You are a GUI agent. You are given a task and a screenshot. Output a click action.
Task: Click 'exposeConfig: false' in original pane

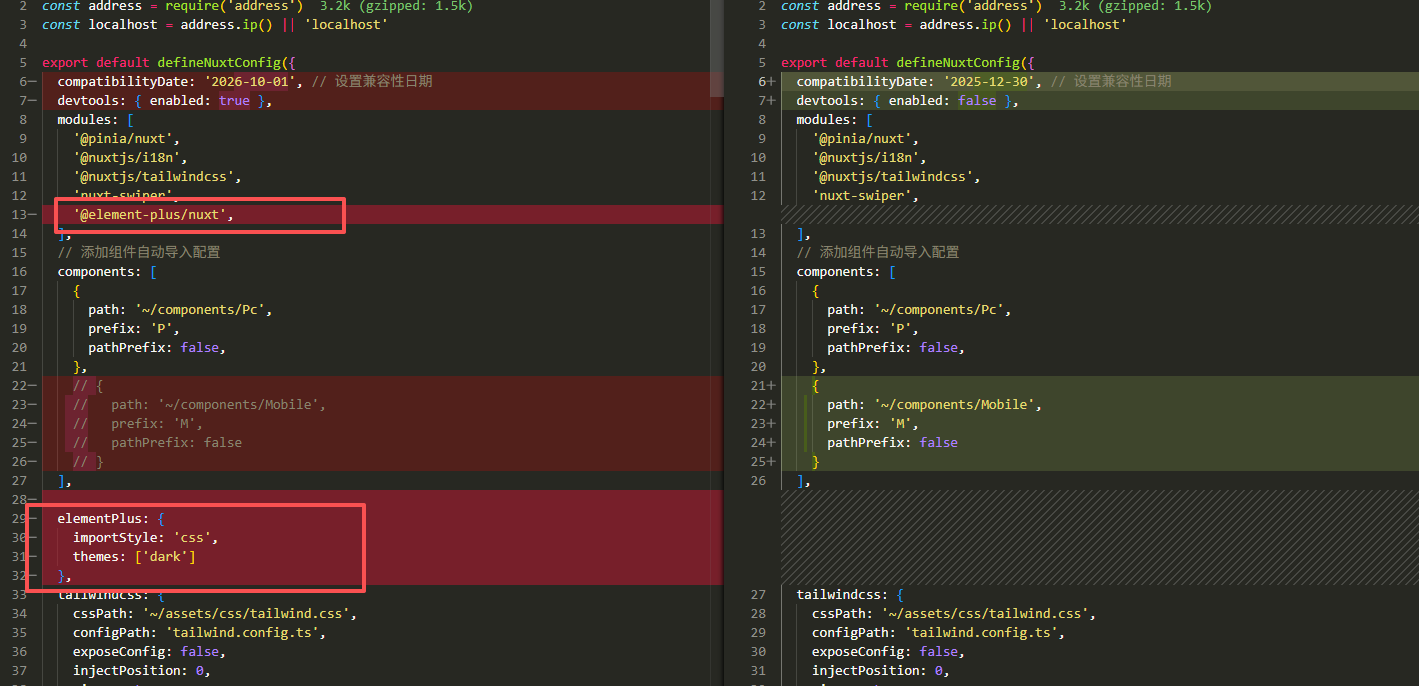tap(146, 651)
